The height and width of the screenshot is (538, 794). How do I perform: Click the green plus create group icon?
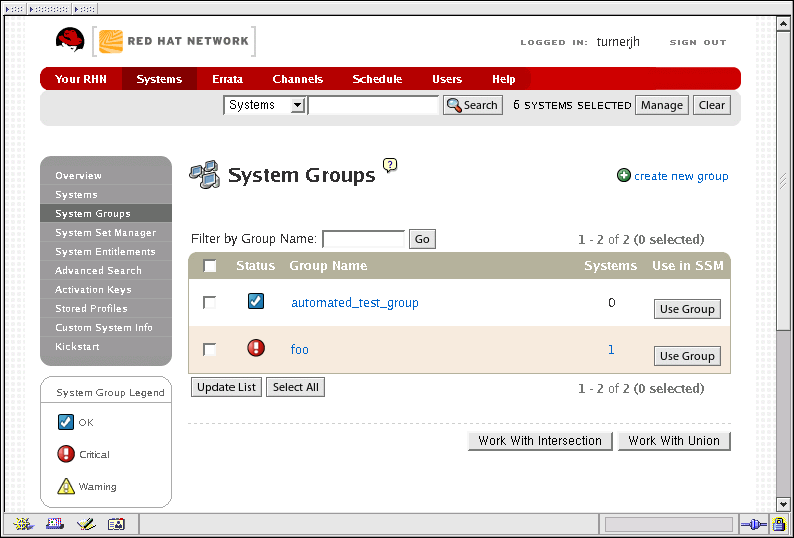pos(623,175)
